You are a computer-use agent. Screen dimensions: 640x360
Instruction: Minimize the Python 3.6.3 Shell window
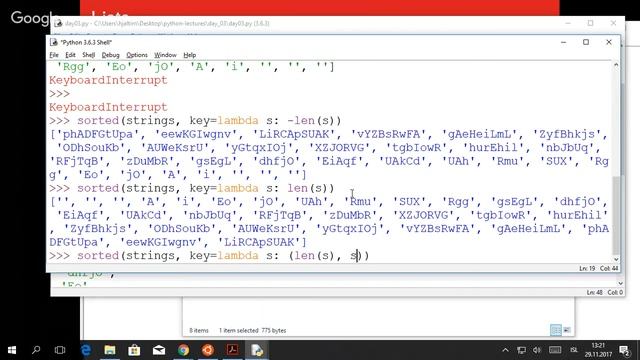(563, 42)
